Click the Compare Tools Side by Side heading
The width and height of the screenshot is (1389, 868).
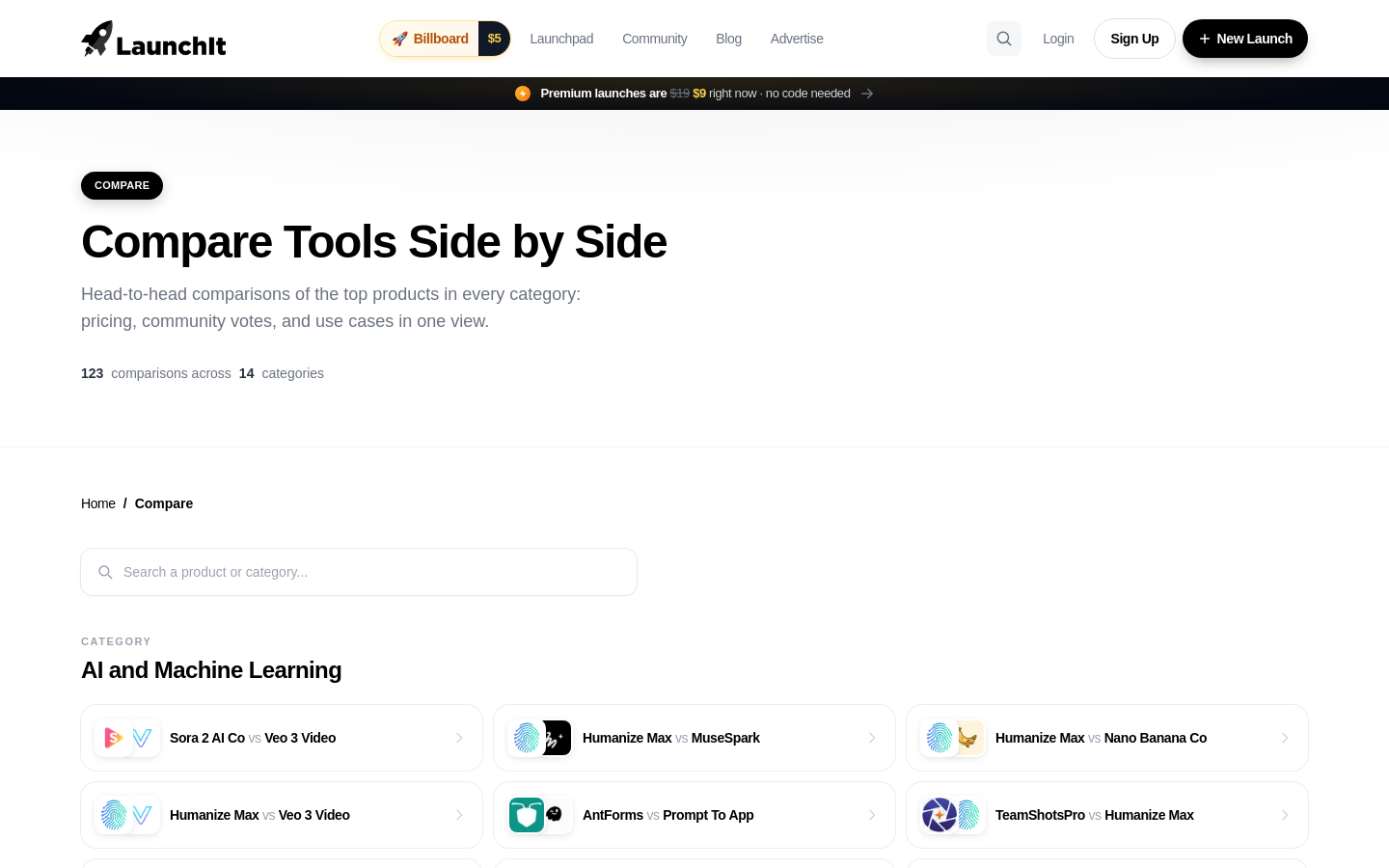(x=374, y=241)
